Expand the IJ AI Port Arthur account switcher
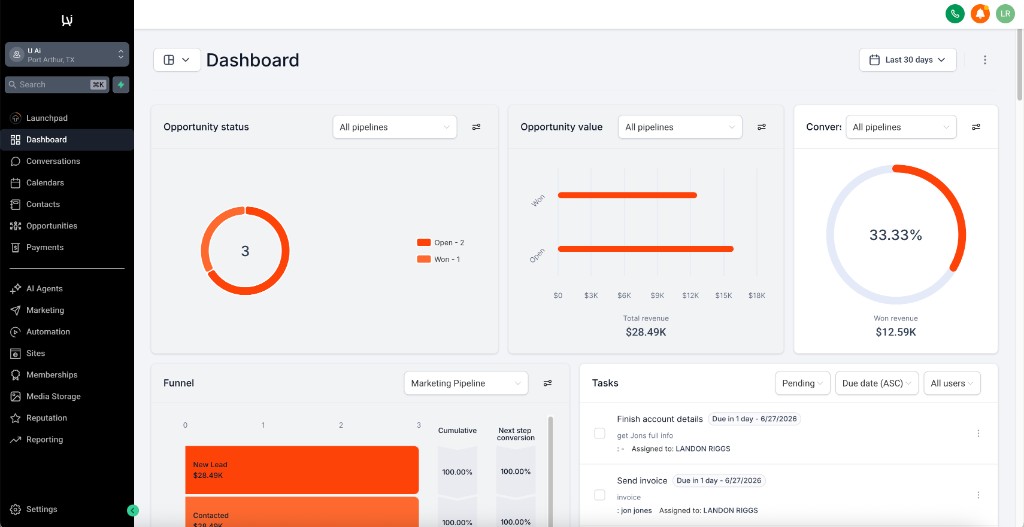 pos(67,54)
